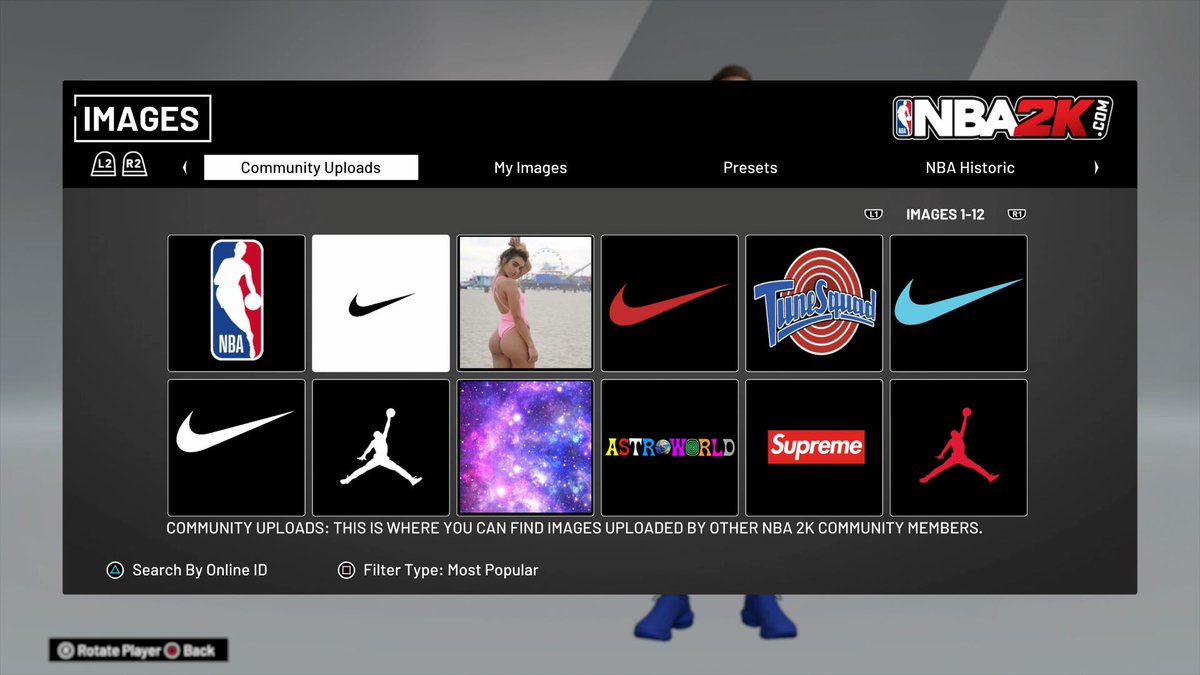Select the white Jumpman logo image
Image resolution: width=1200 pixels, height=675 pixels.
pos(381,448)
